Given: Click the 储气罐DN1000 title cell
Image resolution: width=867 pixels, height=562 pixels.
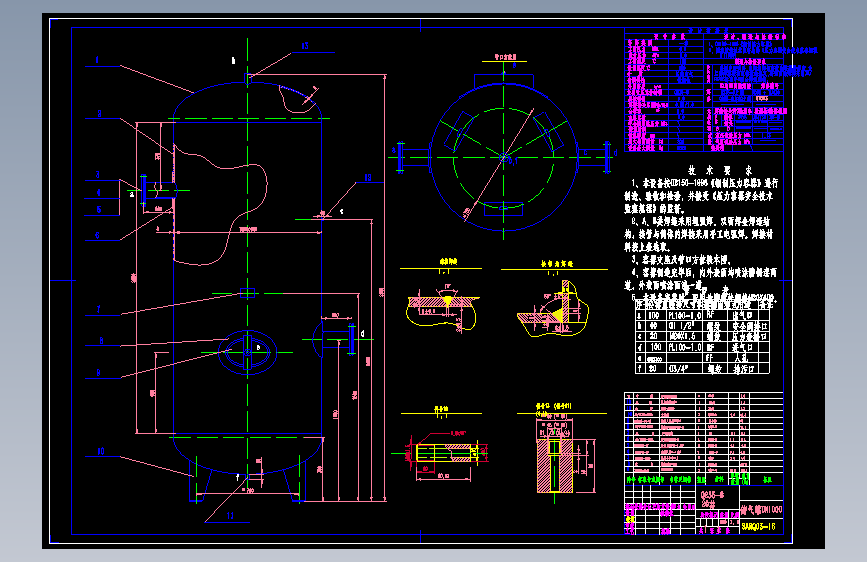Looking at the screenshot, I should pyautogui.click(x=761, y=509).
